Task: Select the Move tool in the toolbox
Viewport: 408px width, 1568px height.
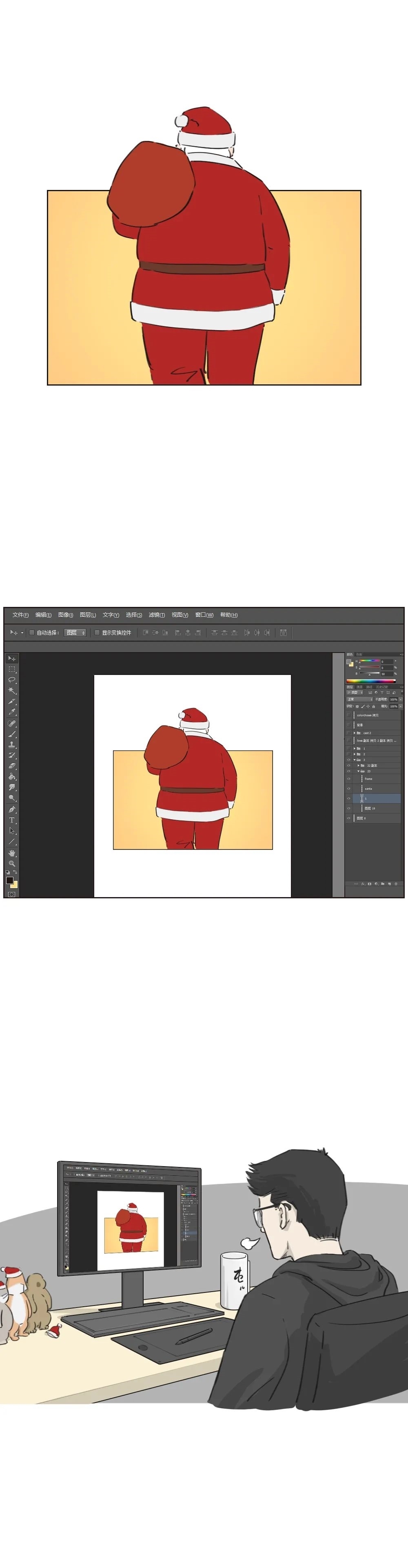Action: [x=11, y=659]
